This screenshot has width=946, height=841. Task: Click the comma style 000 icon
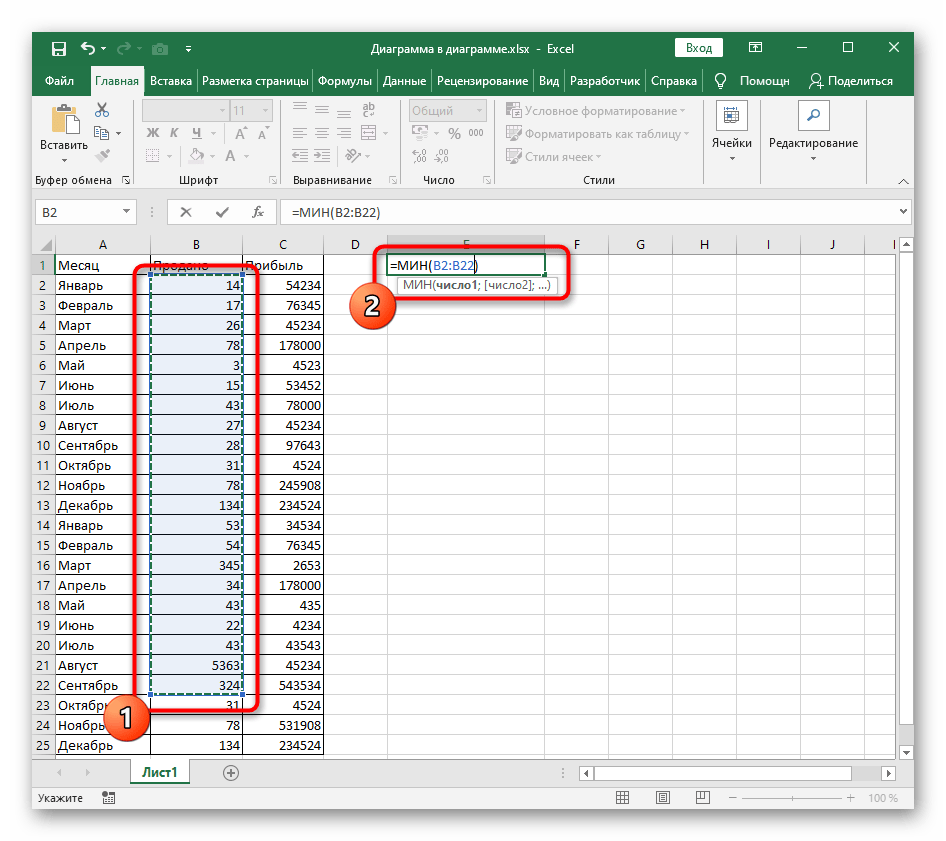click(476, 133)
